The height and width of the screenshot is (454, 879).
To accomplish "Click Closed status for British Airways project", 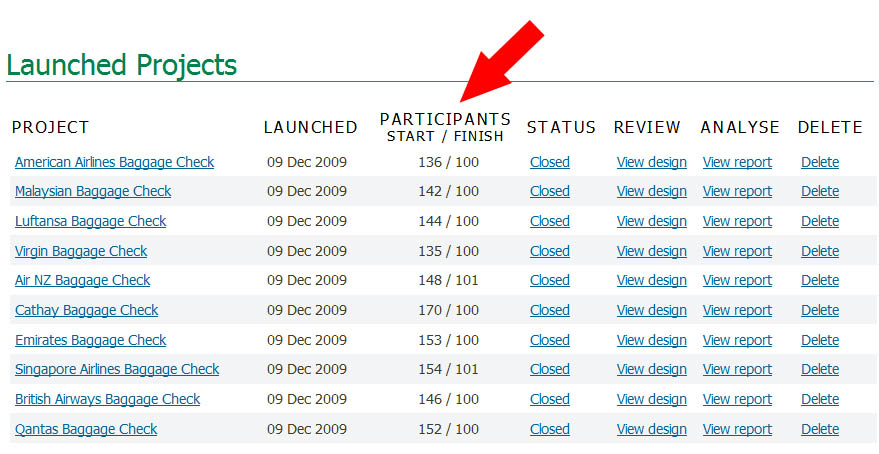I will point(549,400).
